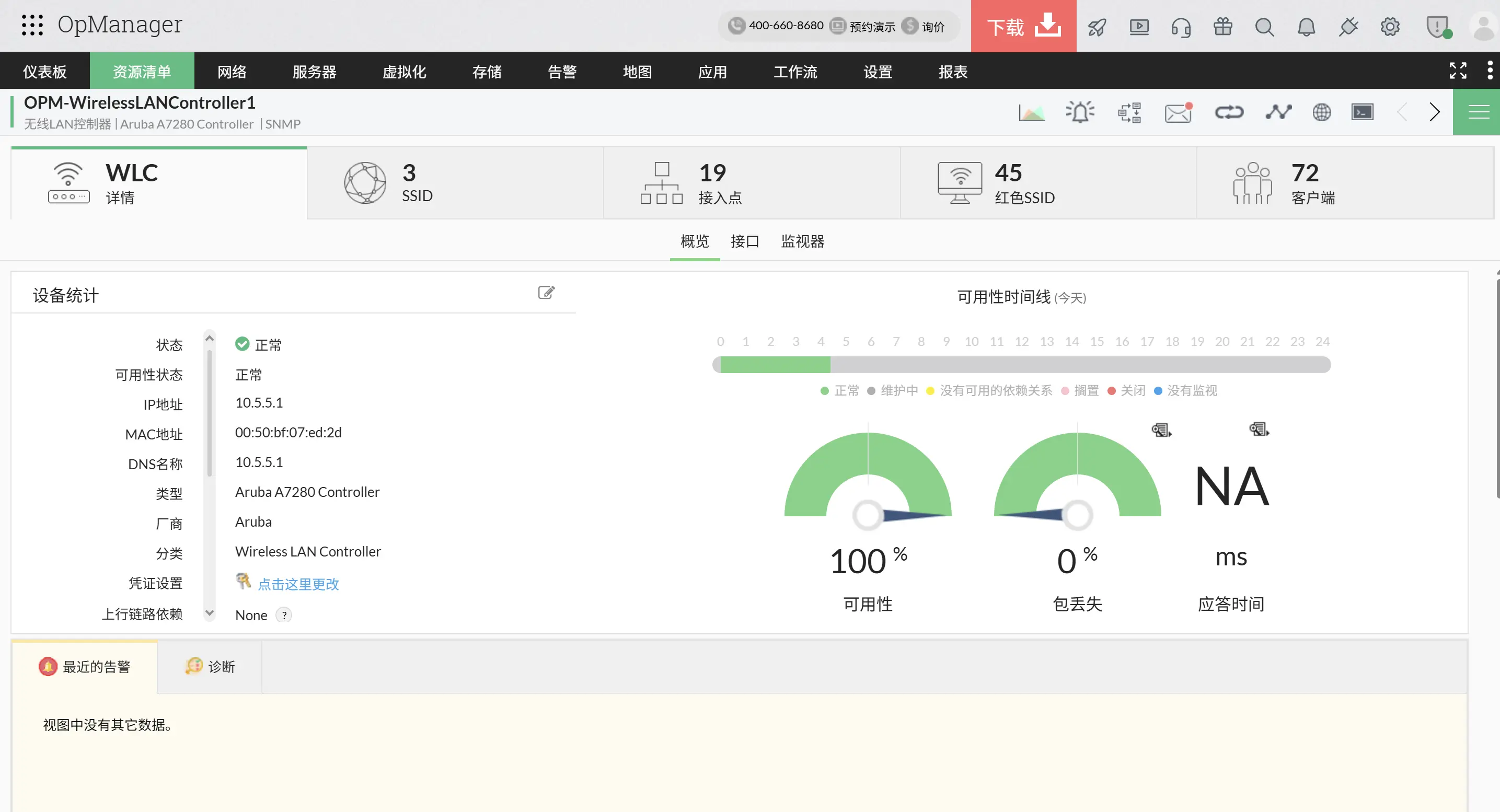Open the workflow icon in the device toolbar

[x=1129, y=112]
